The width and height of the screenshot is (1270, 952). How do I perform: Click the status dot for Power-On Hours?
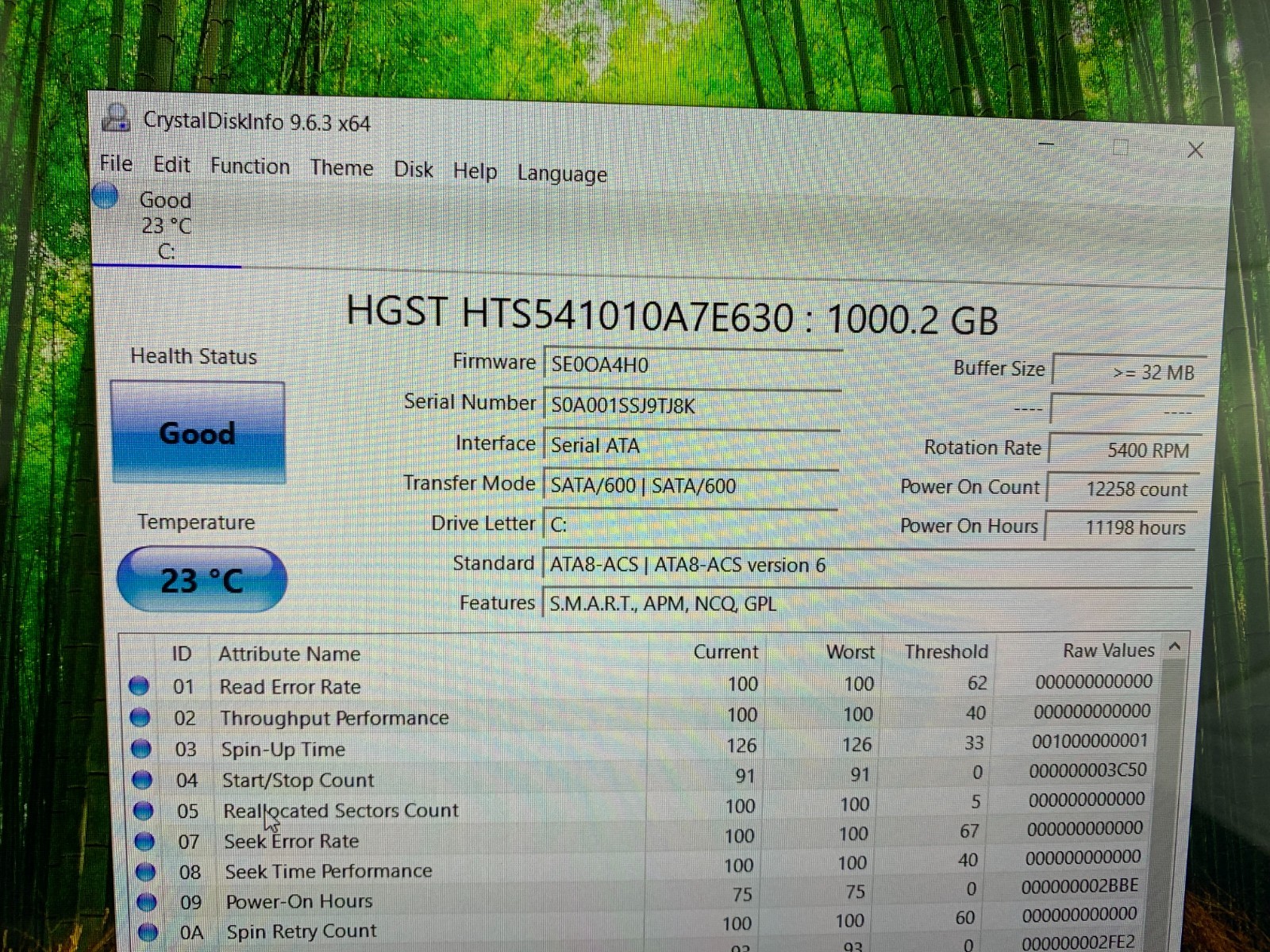click(147, 901)
